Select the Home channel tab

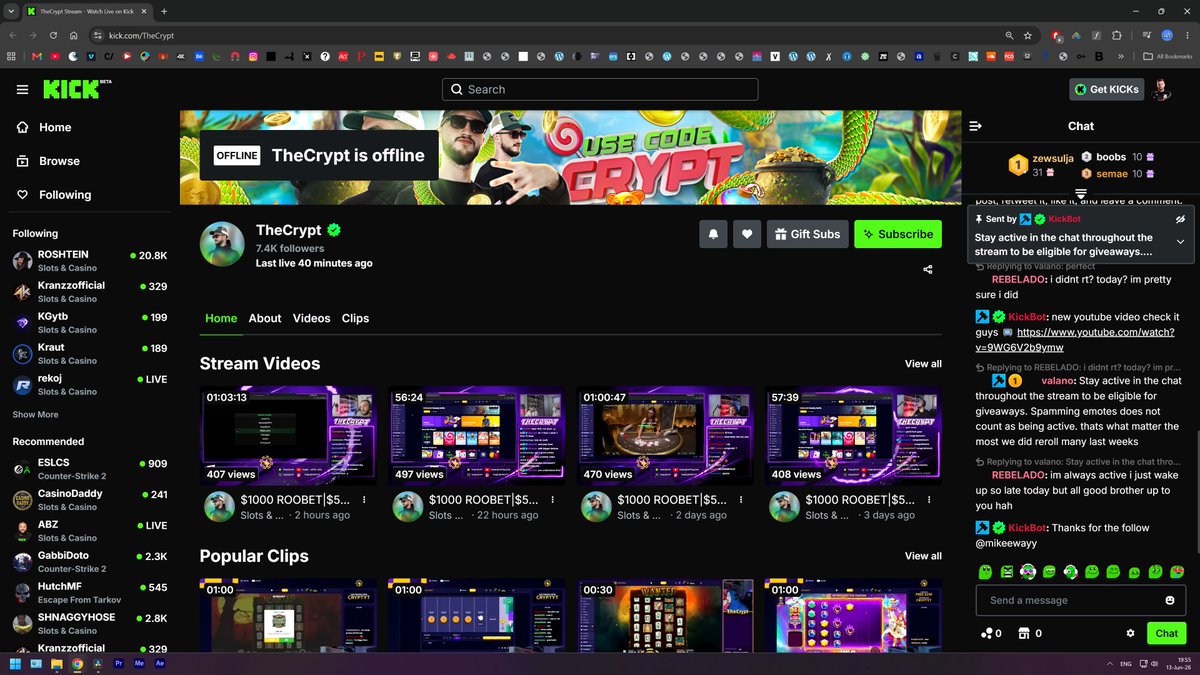(x=221, y=318)
